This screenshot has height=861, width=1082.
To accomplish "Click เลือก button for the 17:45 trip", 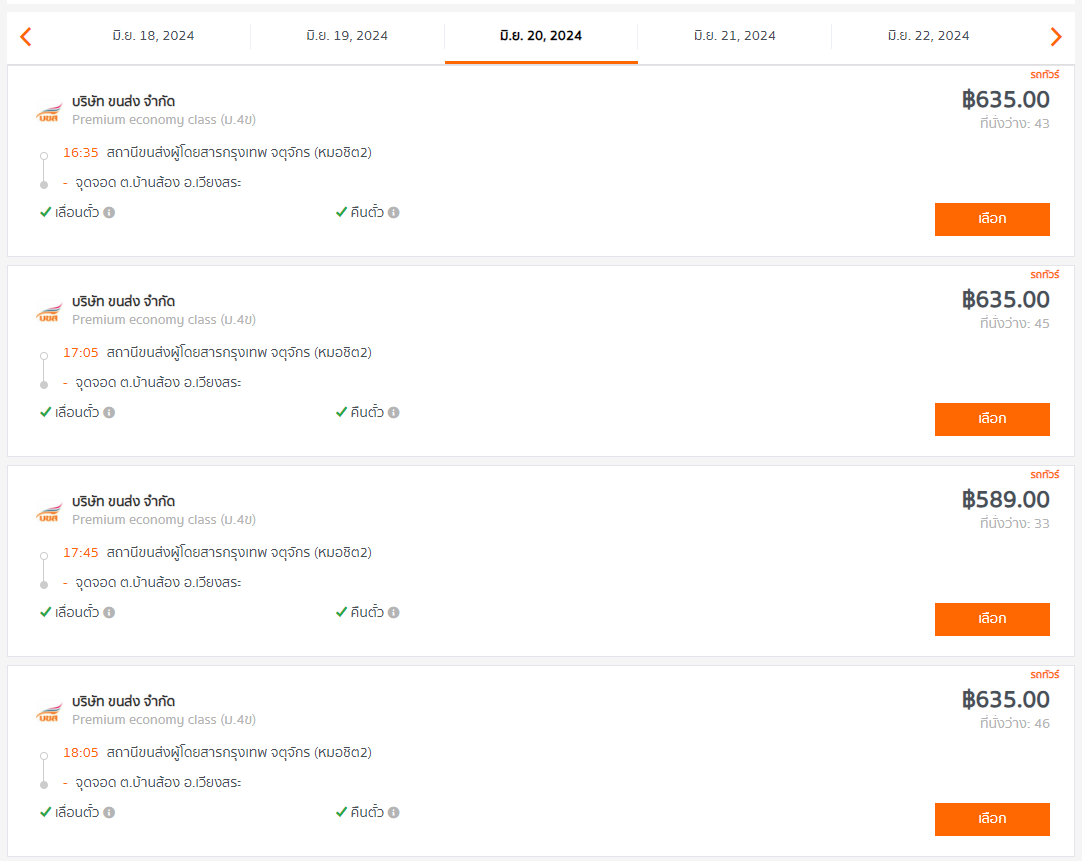I will 992,619.
